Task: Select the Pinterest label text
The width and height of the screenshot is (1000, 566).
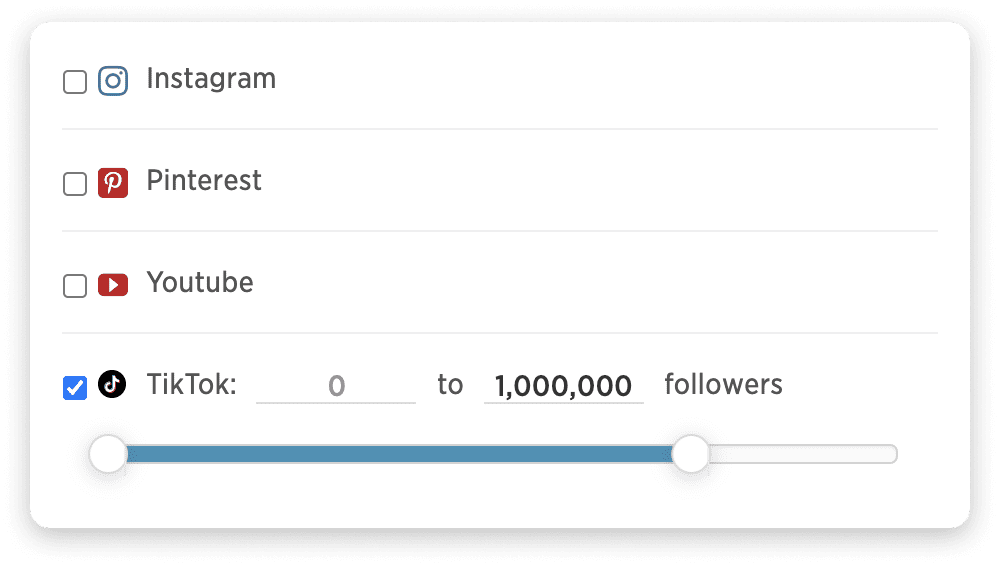Action: pyautogui.click(x=204, y=181)
